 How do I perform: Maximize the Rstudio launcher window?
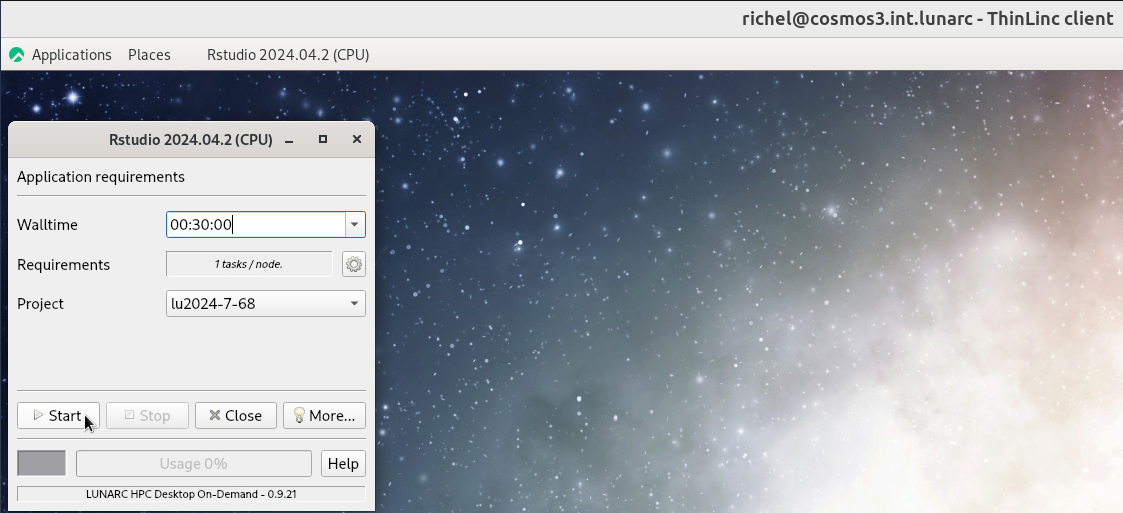point(323,140)
